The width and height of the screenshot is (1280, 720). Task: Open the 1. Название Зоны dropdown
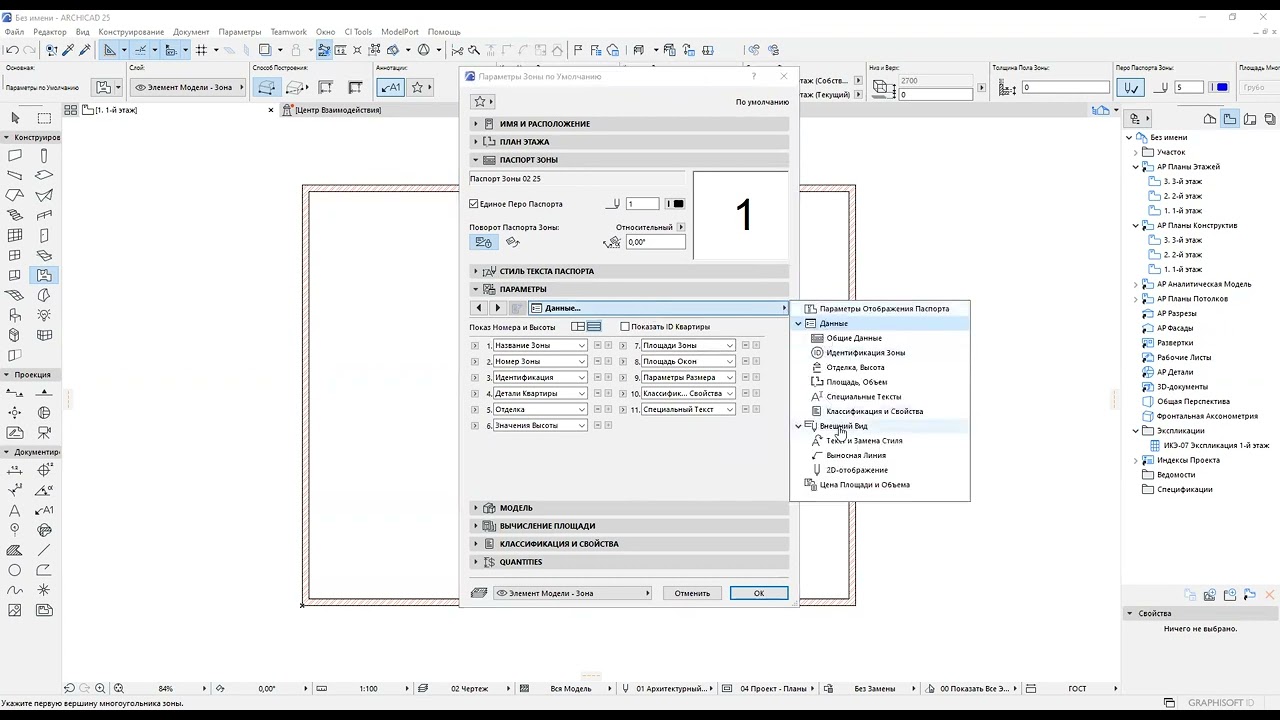tap(540, 345)
